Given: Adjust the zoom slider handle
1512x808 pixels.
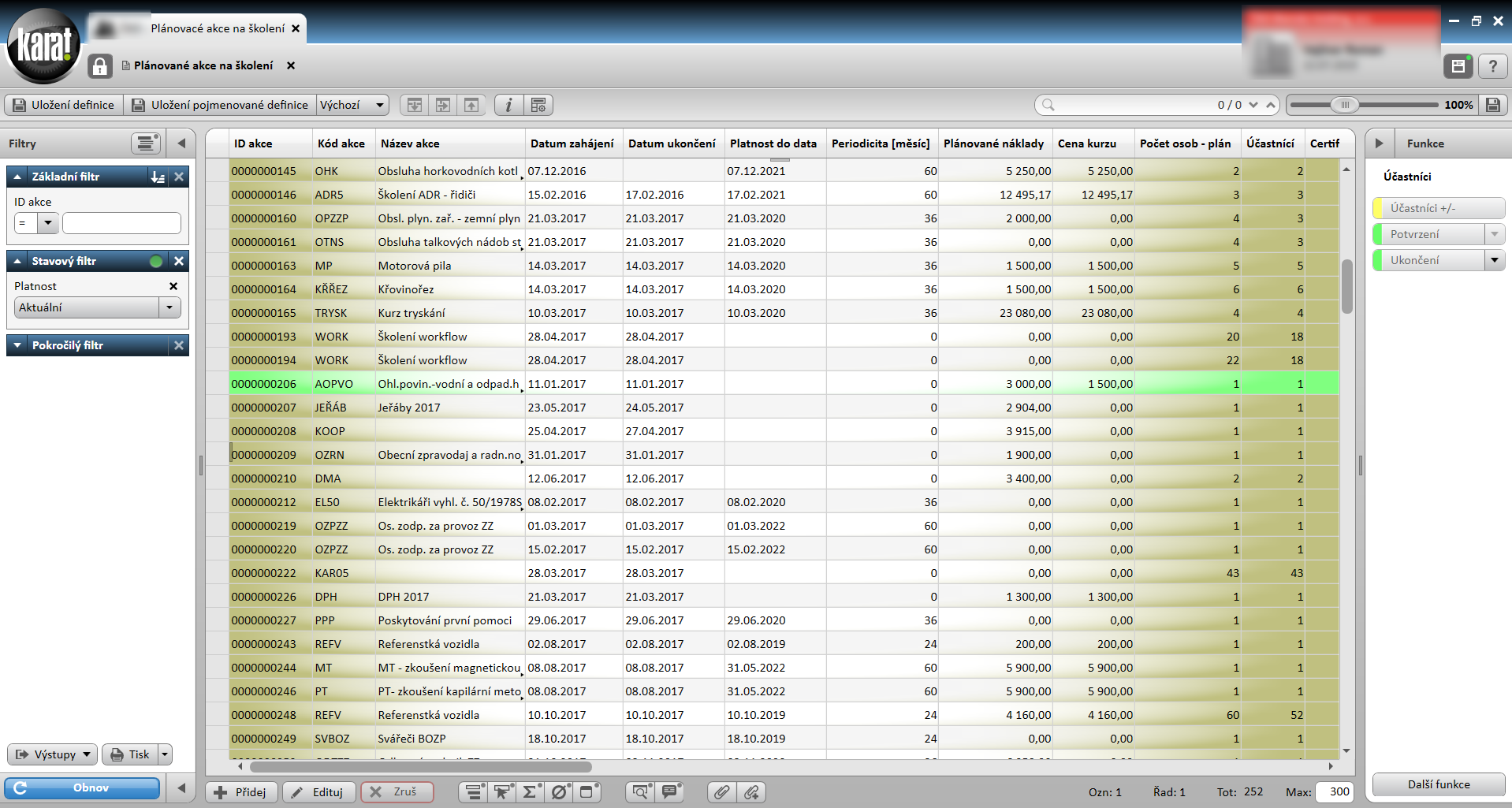Looking at the screenshot, I should (1344, 105).
